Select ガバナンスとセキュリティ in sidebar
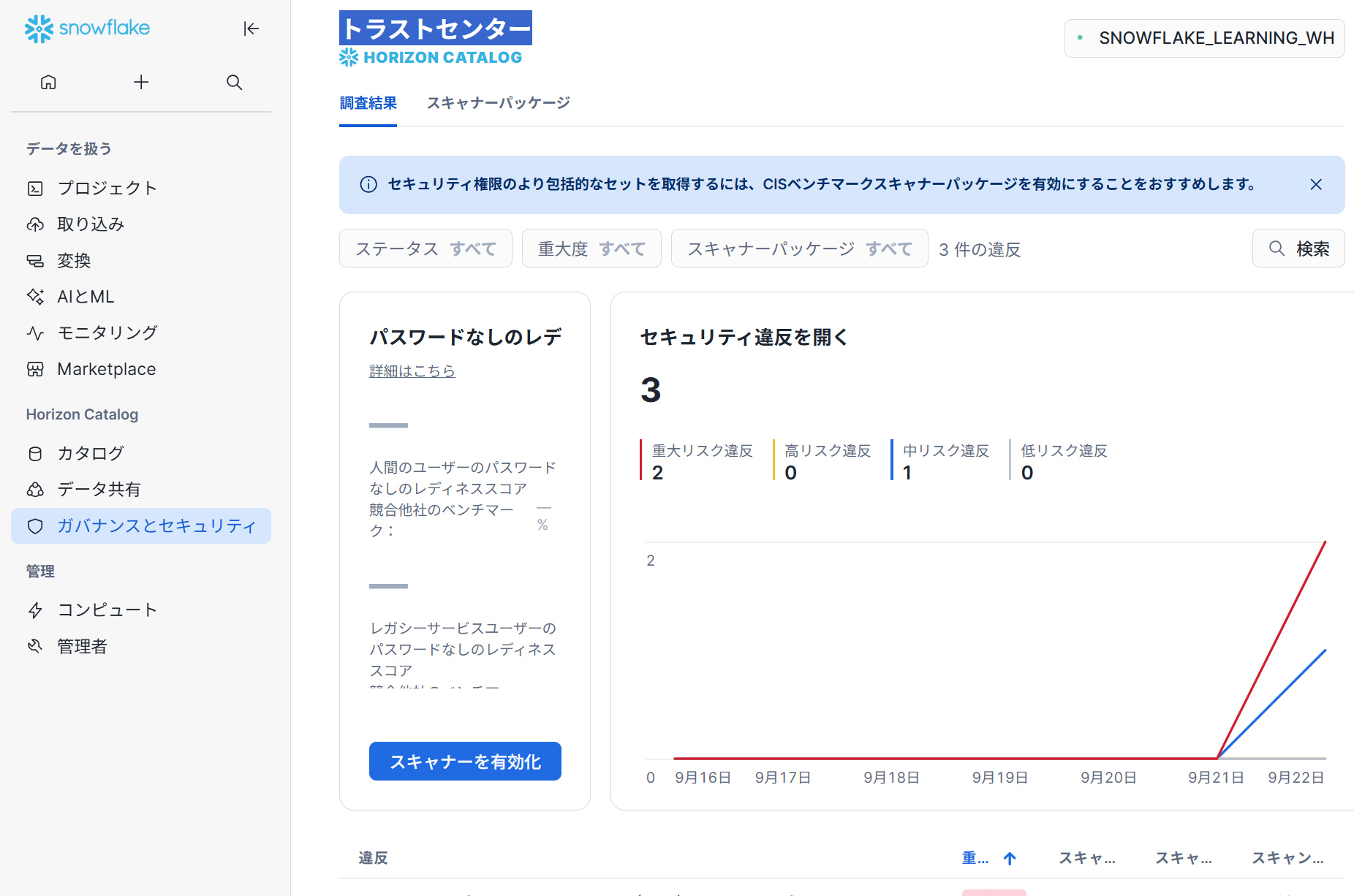Viewport: 1354px width, 896px height. coord(141,526)
